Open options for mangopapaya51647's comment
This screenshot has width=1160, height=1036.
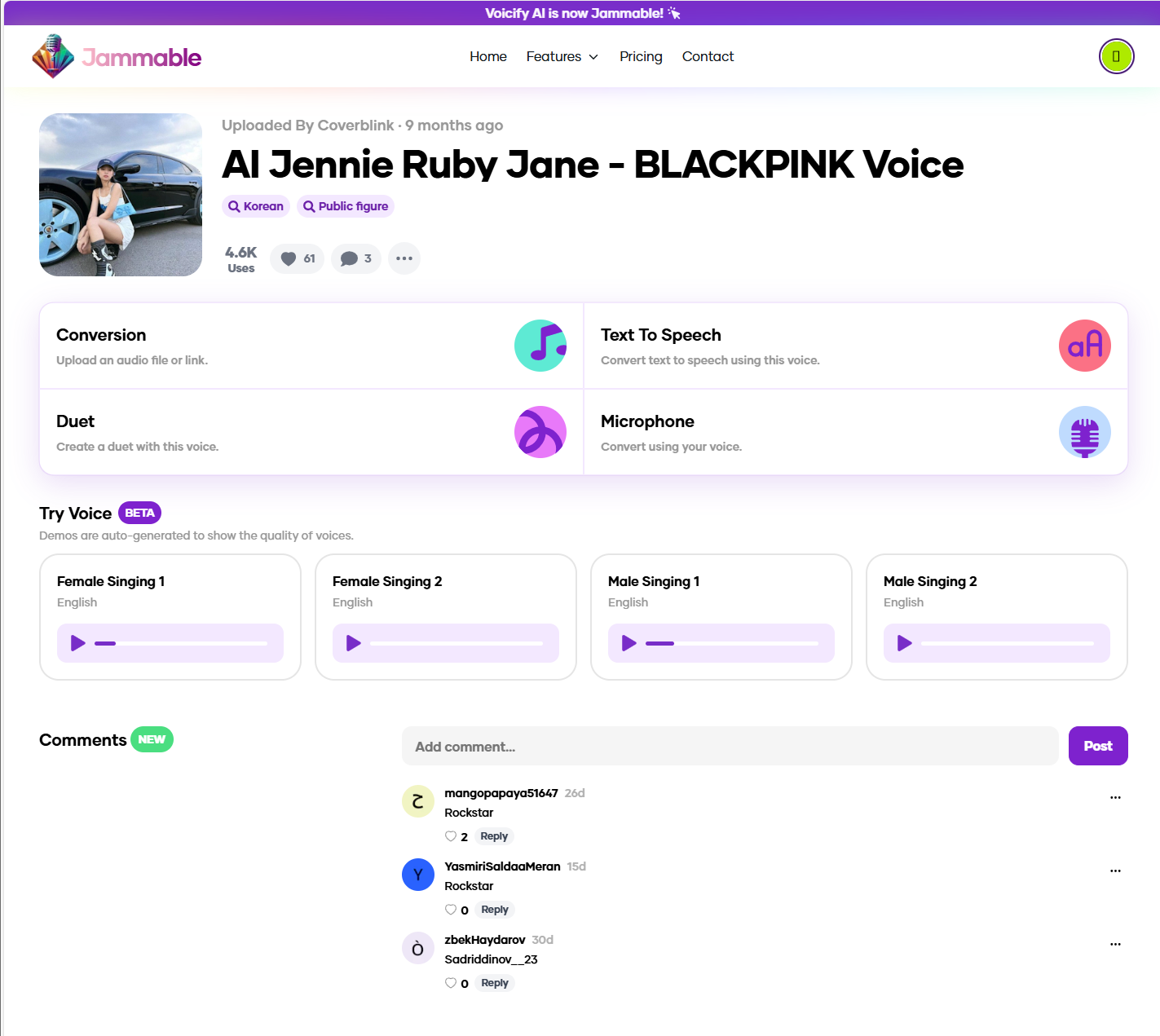(x=1115, y=797)
